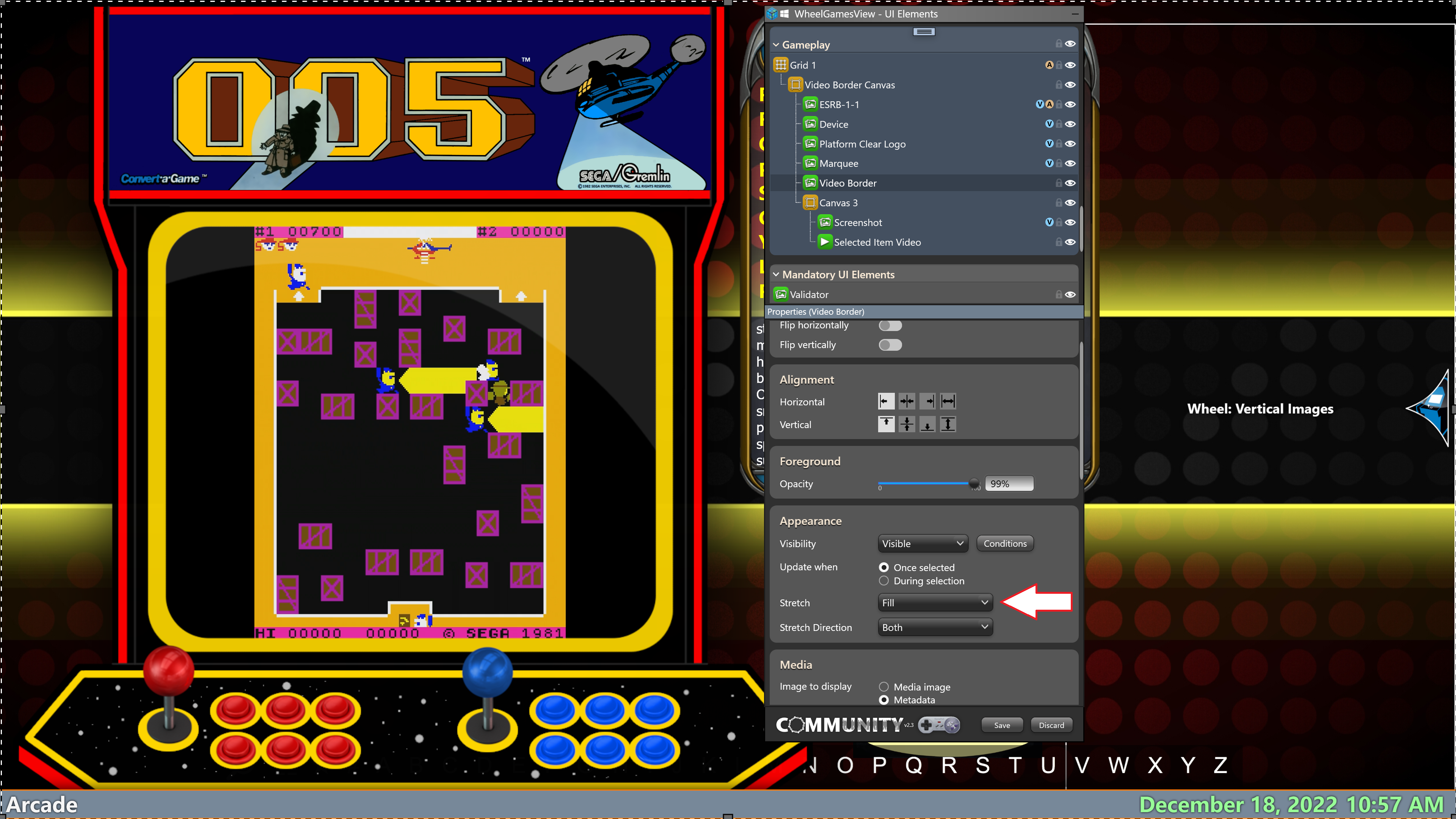Select During selection radio option
The height and width of the screenshot is (819, 1456).
(x=884, y=581)
